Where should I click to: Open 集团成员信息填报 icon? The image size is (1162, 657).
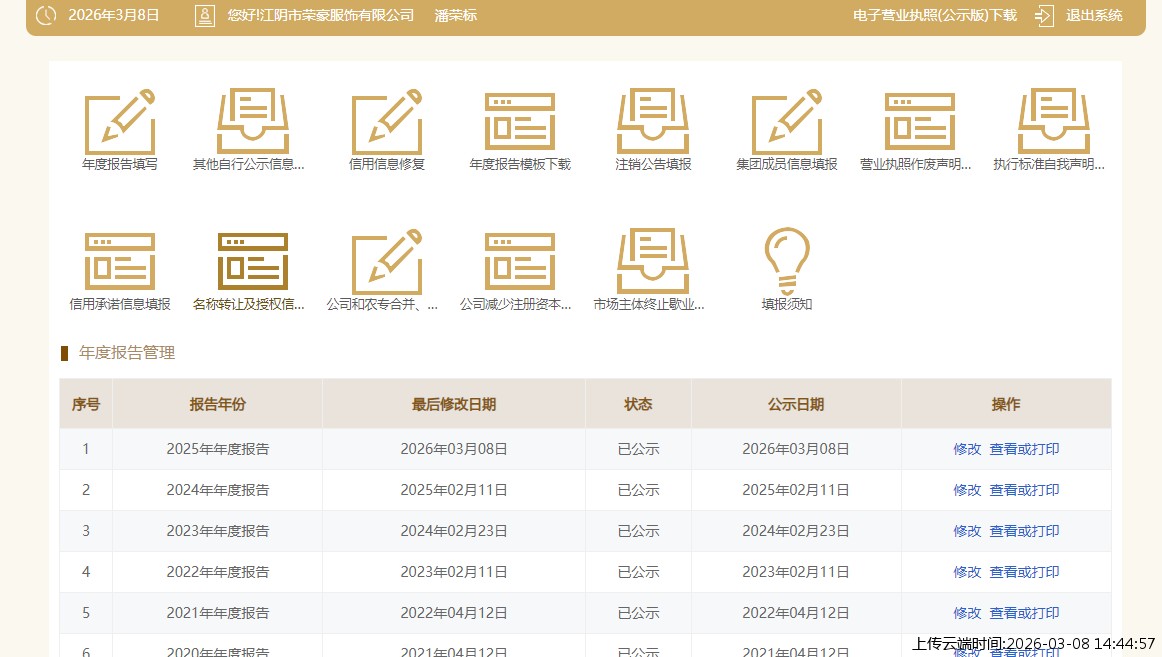pos(786,124)
